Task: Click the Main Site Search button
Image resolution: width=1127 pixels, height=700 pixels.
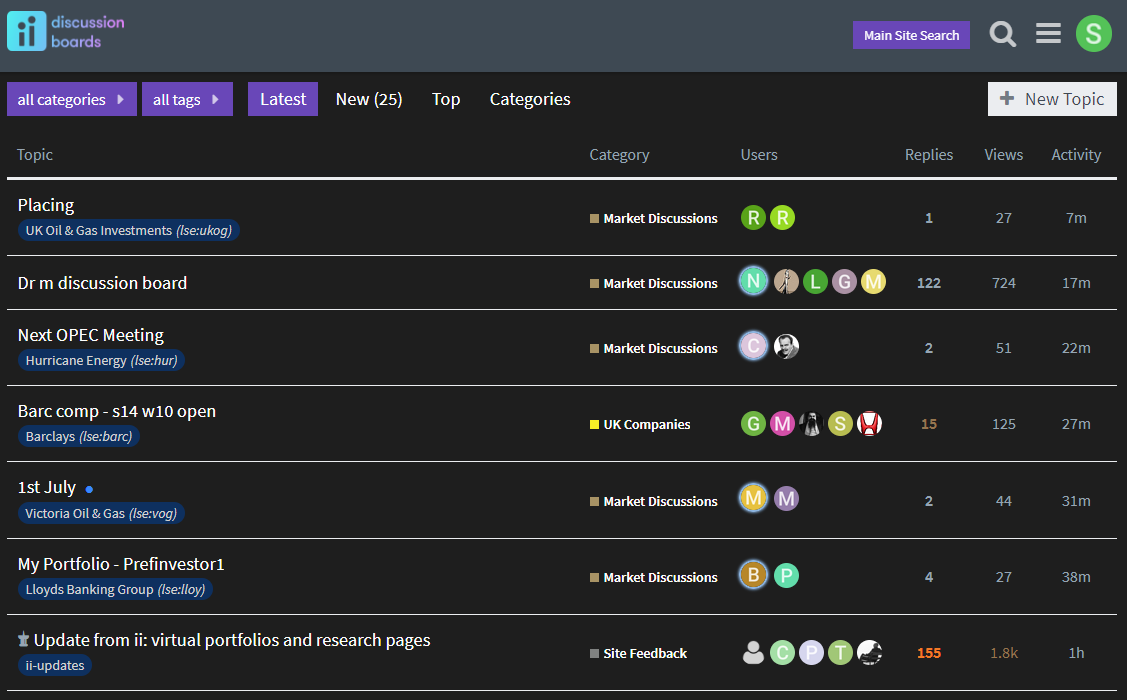Action: (911, 35)
